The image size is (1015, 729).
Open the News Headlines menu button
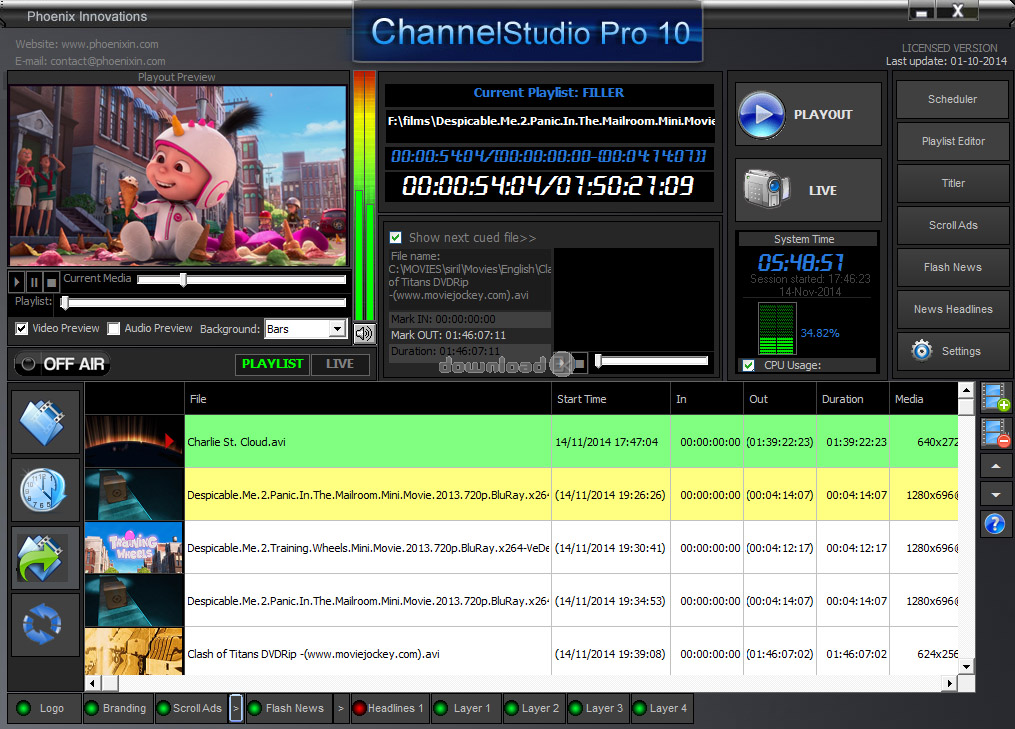[x=953, y=309]
